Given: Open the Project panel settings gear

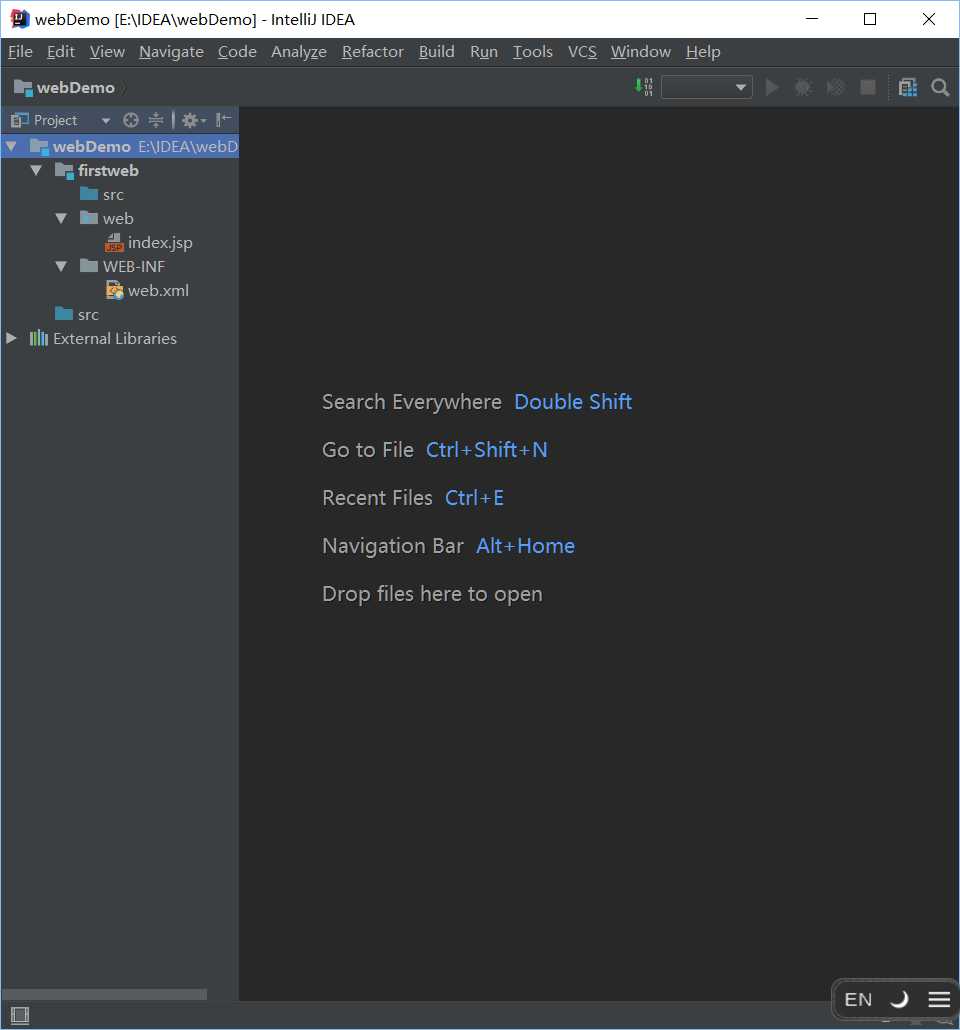Looking at the screenshot, I should coord(193,120).
